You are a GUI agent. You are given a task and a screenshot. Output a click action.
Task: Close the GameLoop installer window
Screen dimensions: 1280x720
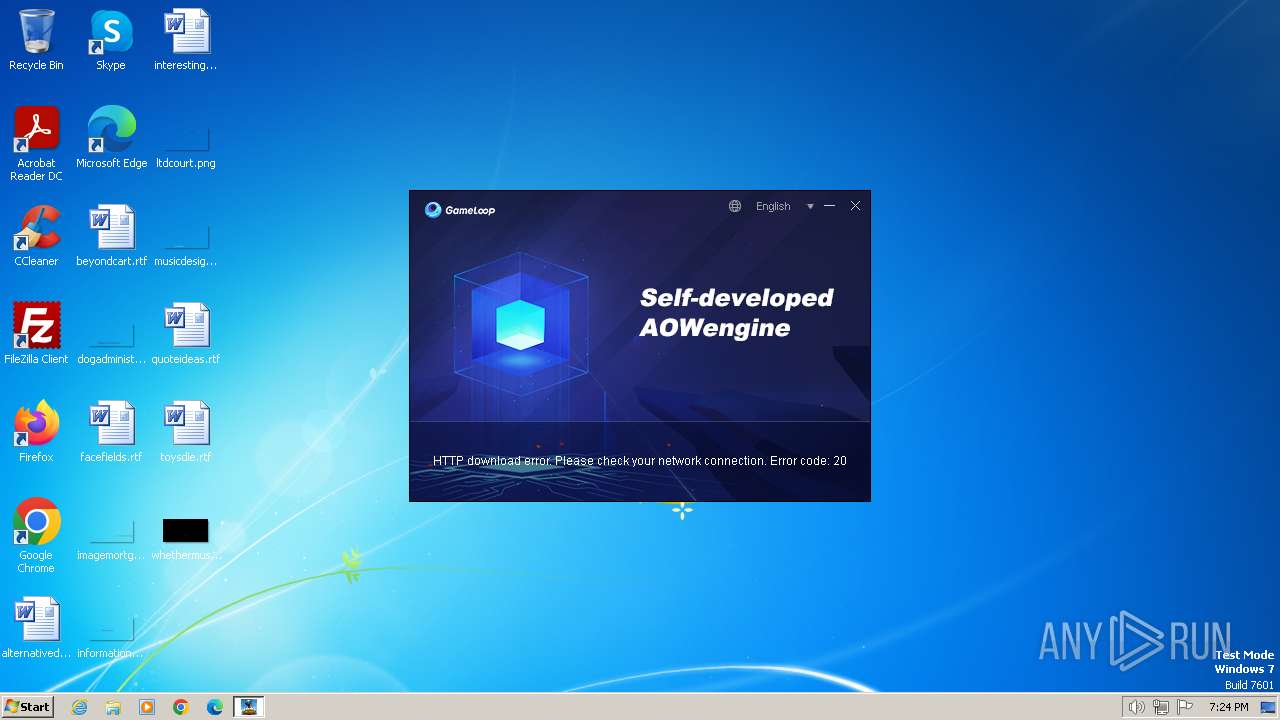pos(855,206)
